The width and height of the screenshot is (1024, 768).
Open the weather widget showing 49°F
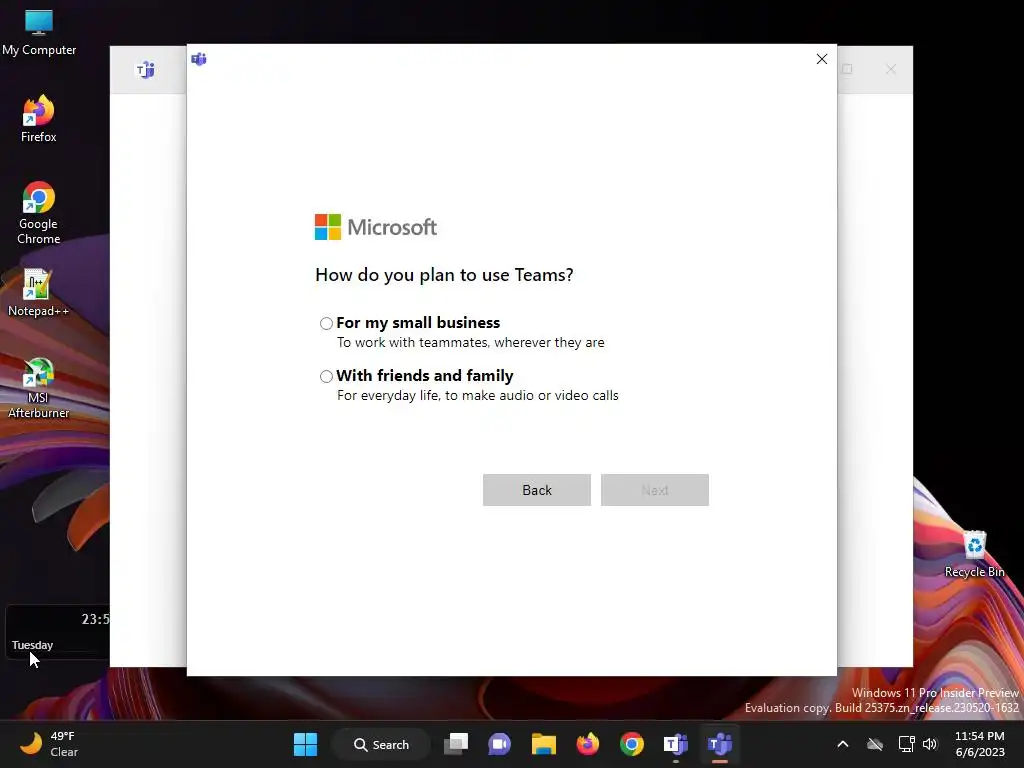[49, 744]
